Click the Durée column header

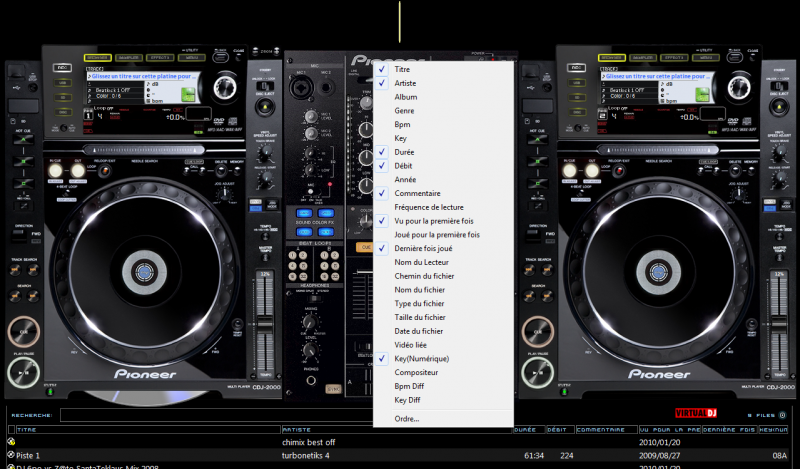(x=524, y=429)
